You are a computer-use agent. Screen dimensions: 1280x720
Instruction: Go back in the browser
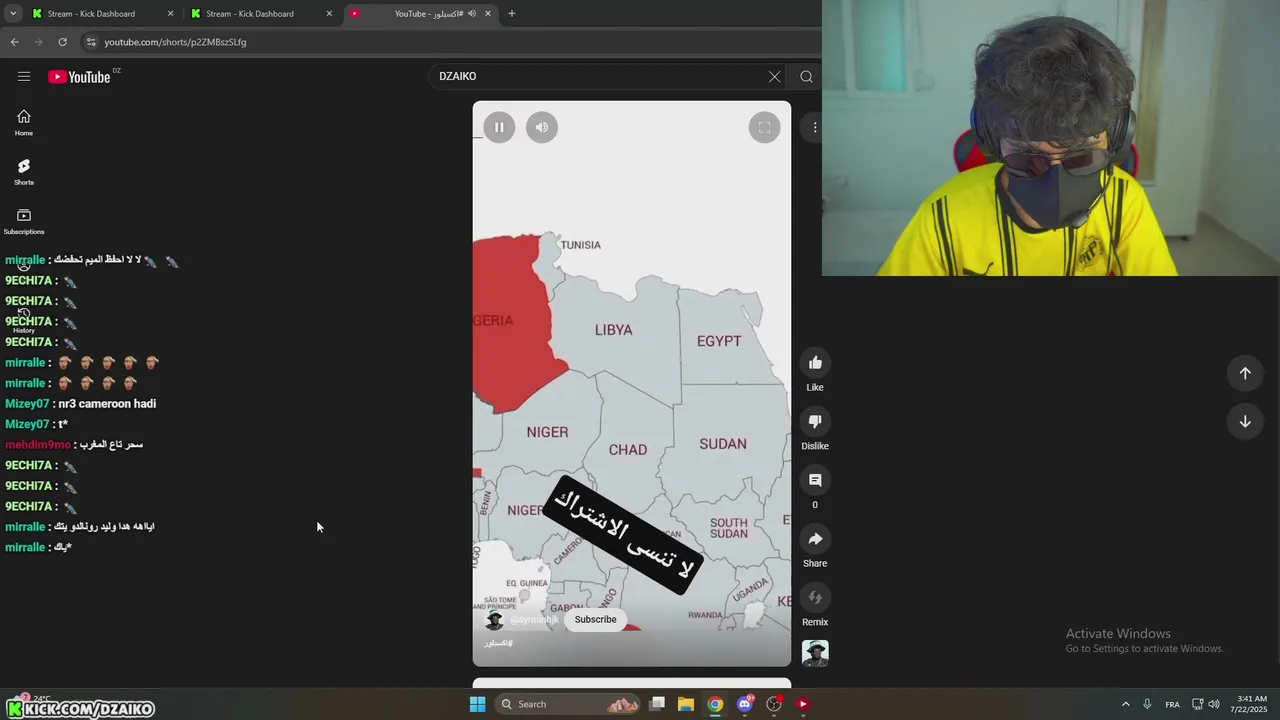pos(14,42)
